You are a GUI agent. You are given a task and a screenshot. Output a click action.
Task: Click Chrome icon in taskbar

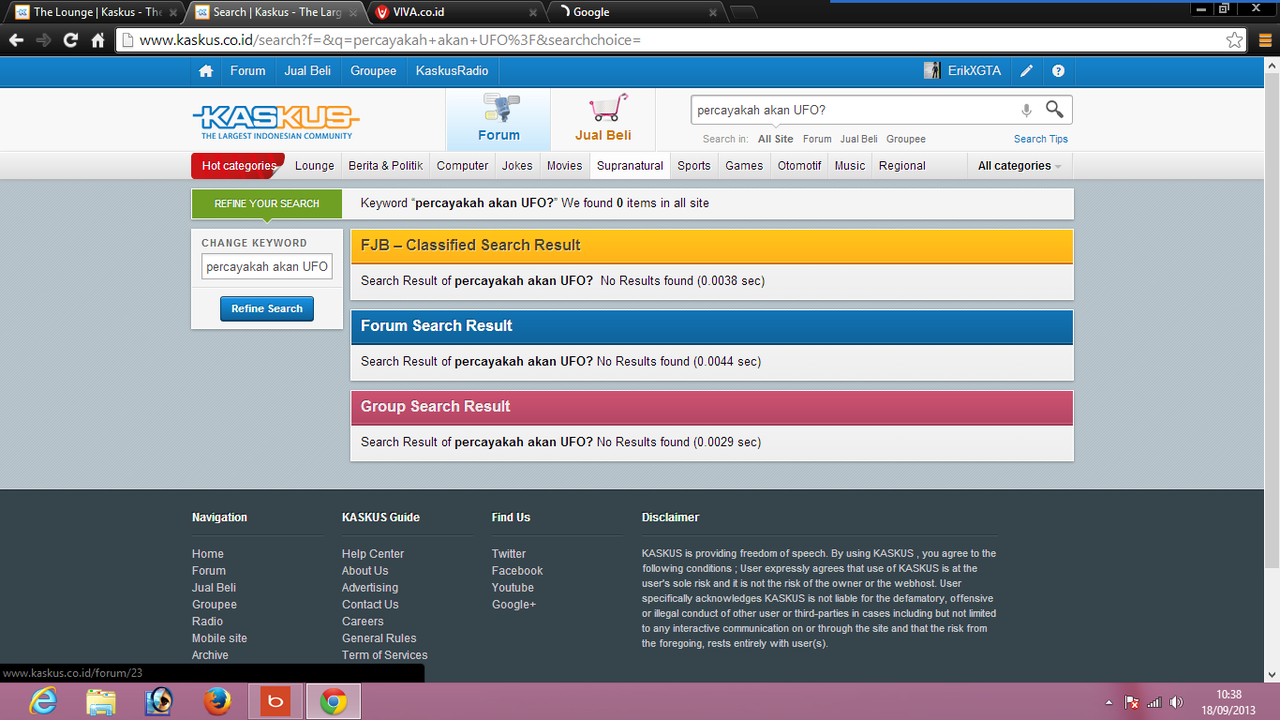(x=333, y=702)
